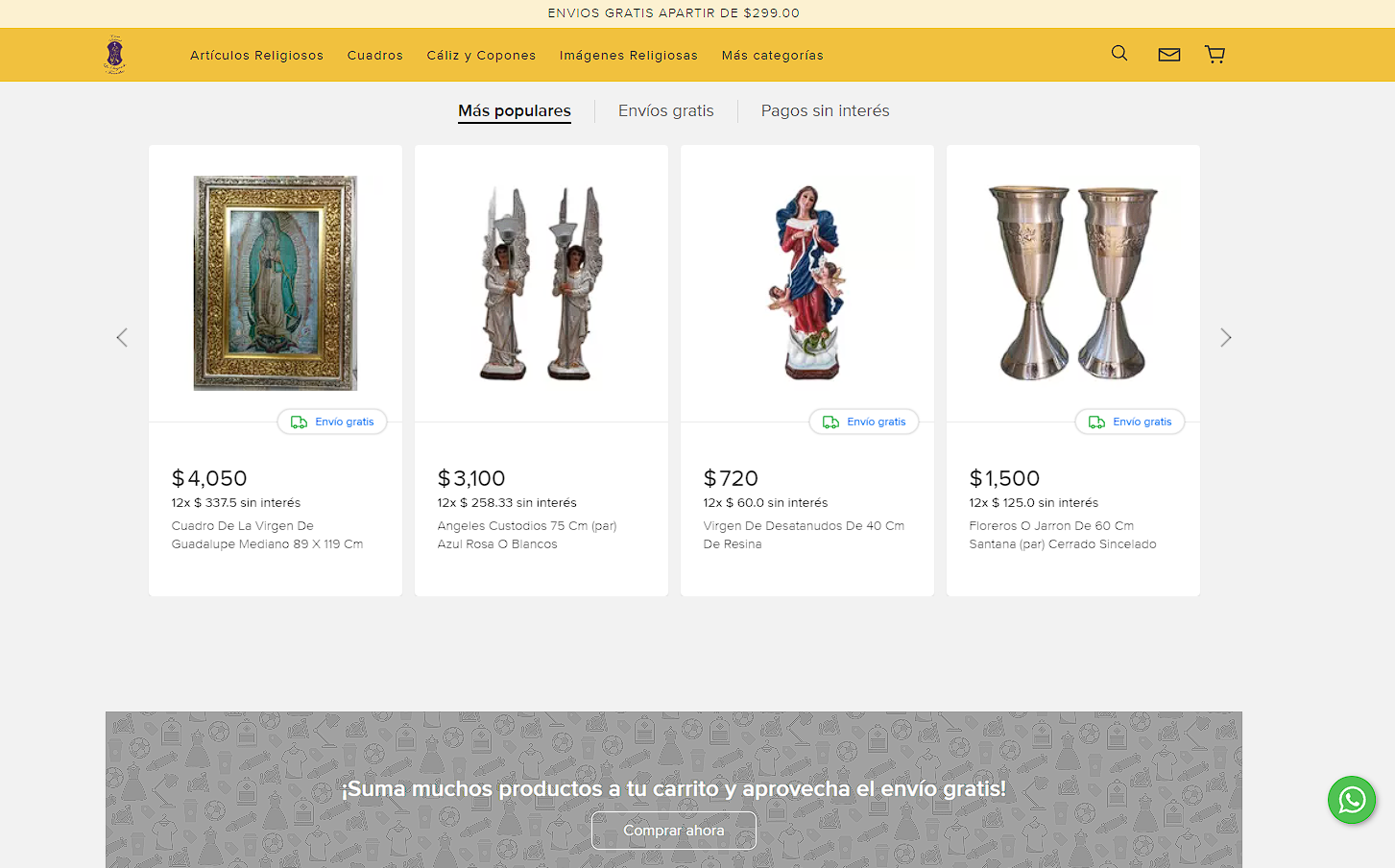Go to previous products with left arrow

point(122,338)
